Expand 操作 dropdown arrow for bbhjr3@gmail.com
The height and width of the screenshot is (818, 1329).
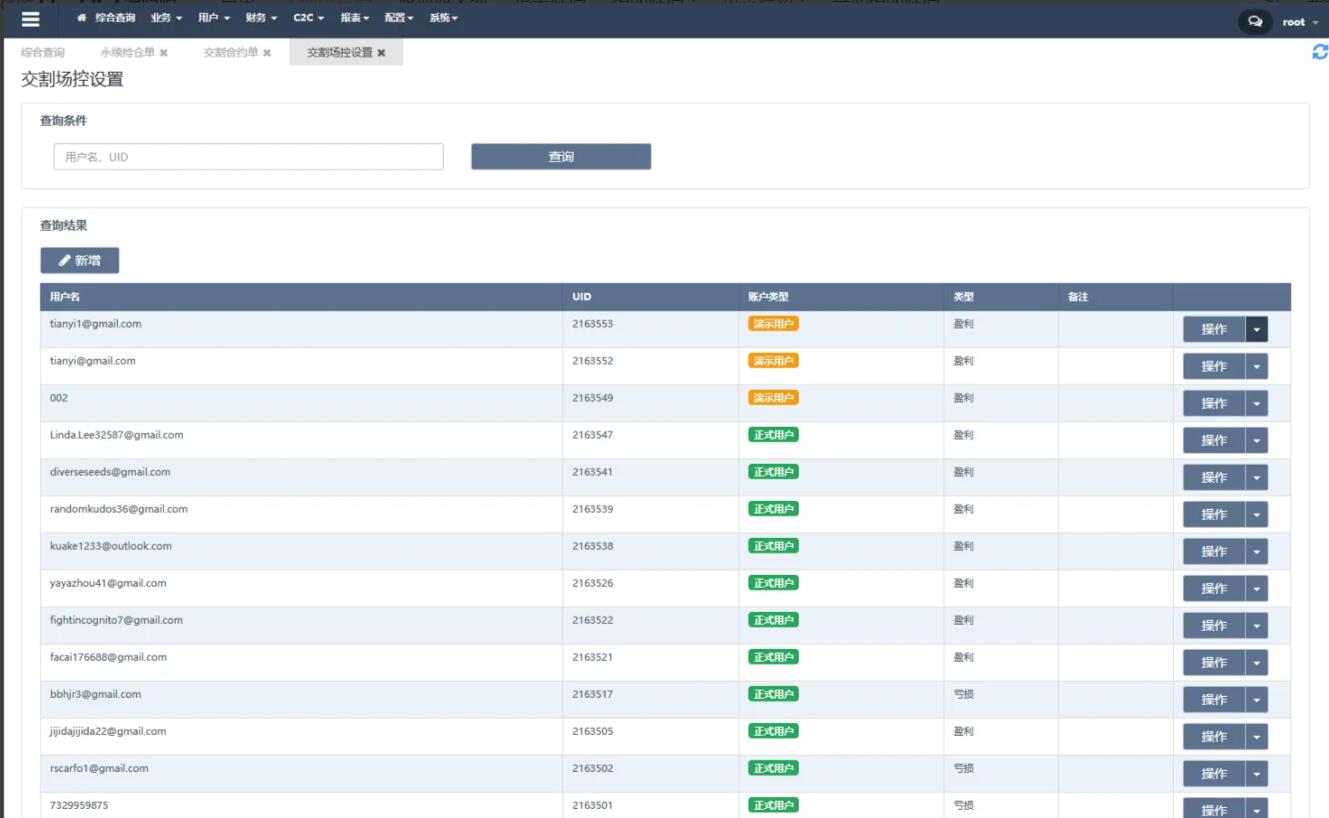(1256, 699)
